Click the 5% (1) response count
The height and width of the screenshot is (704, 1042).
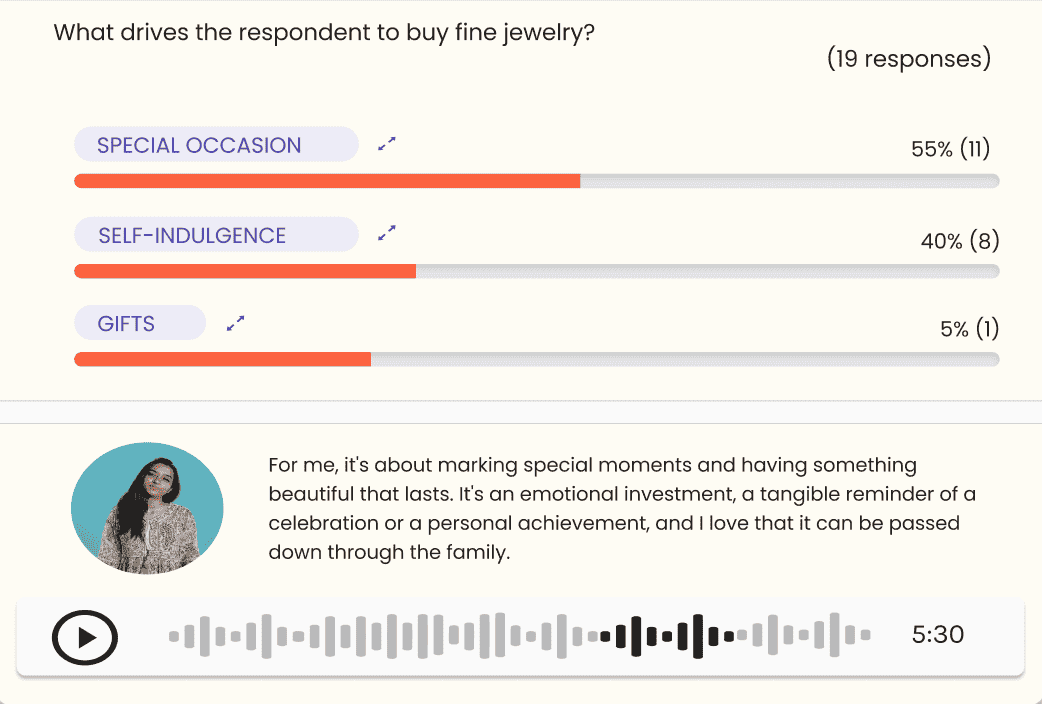tap(969, 329)
